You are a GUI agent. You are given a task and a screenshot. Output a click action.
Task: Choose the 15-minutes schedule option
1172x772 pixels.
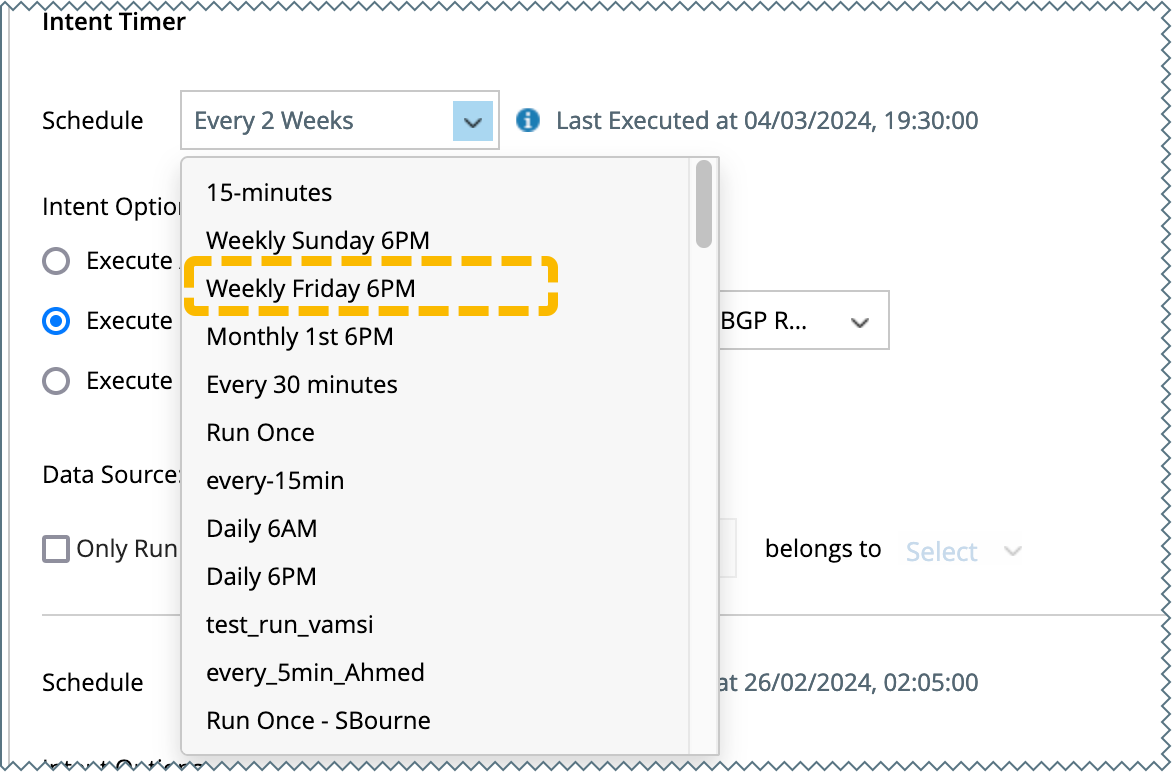[269, 192]
